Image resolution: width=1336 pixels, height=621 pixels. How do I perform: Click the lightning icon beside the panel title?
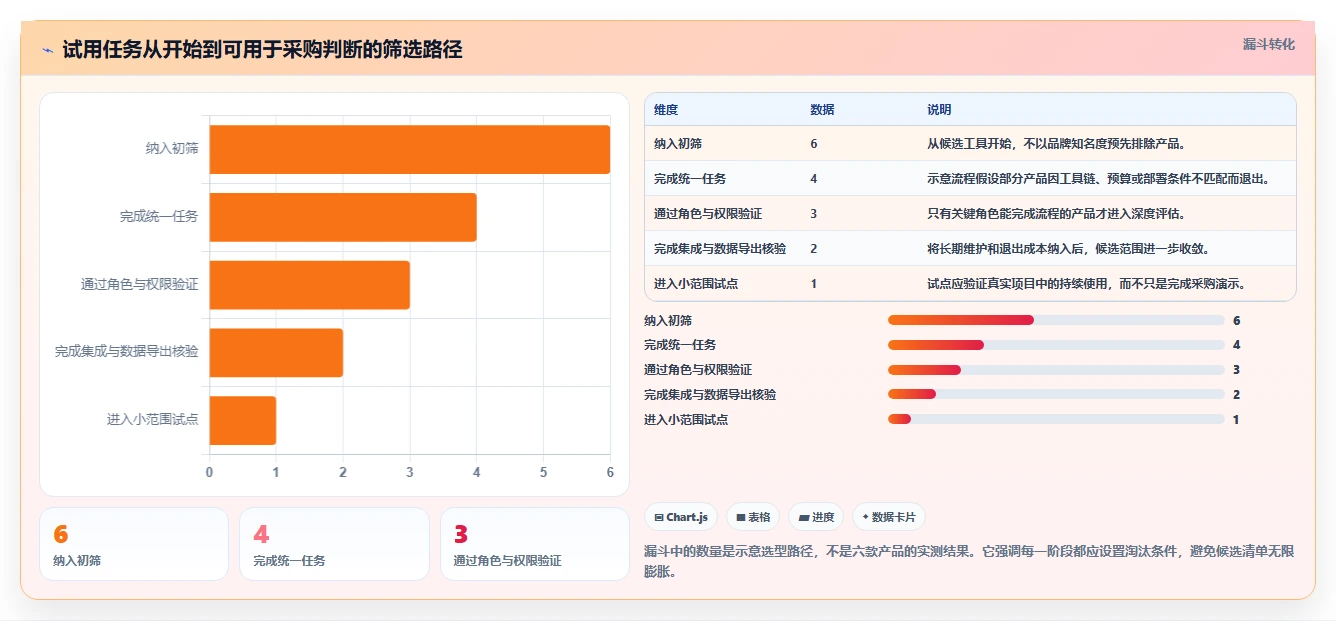click(48, 50)
